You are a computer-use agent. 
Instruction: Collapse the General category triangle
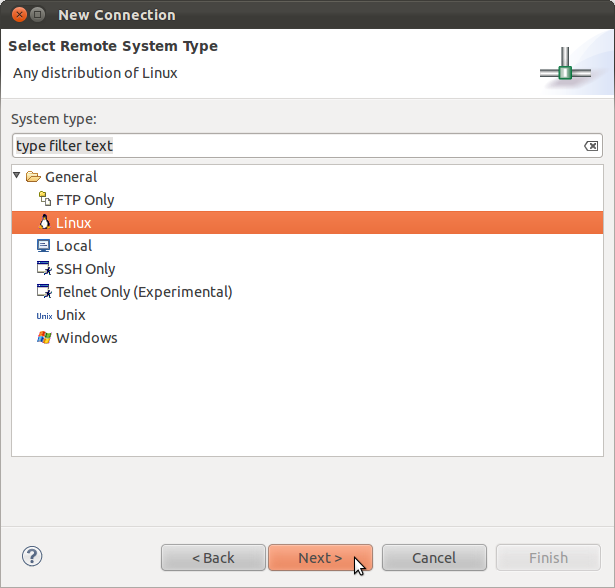click(x=16, y=175)
